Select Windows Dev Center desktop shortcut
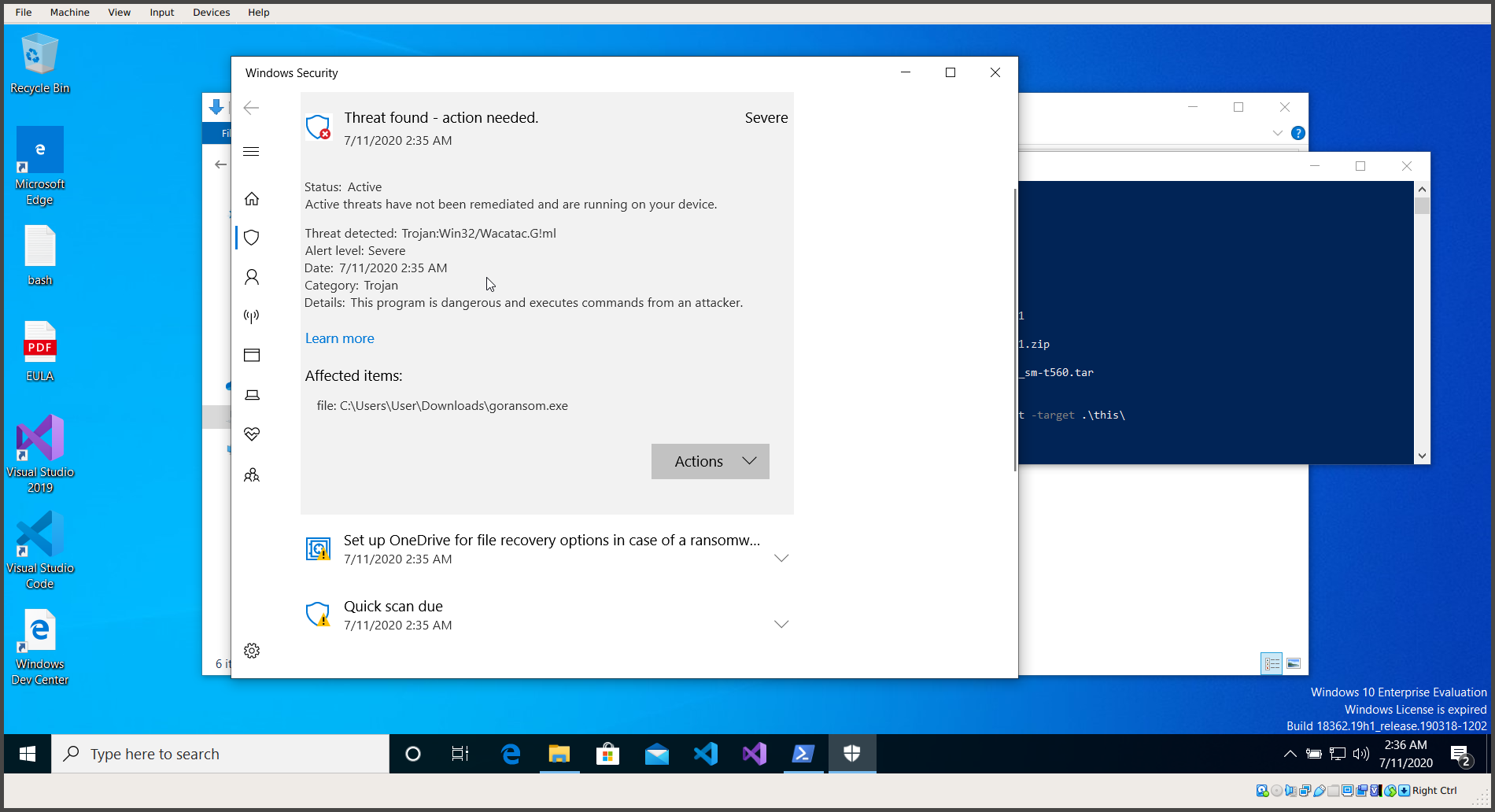 pos(40,647)
